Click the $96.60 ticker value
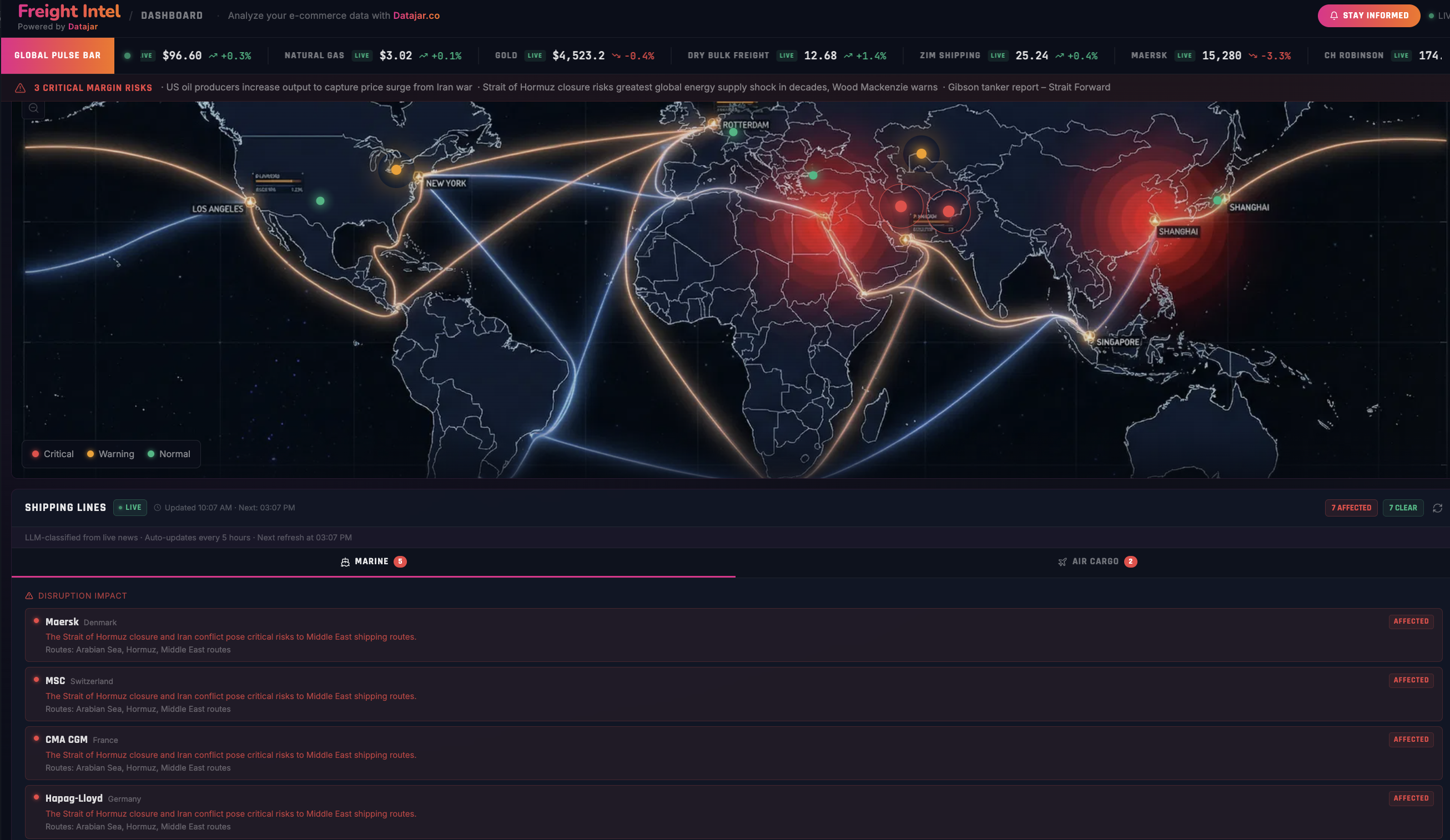Image resolution: width=1450 pixels, height=840 pixels. coord(182,56)
